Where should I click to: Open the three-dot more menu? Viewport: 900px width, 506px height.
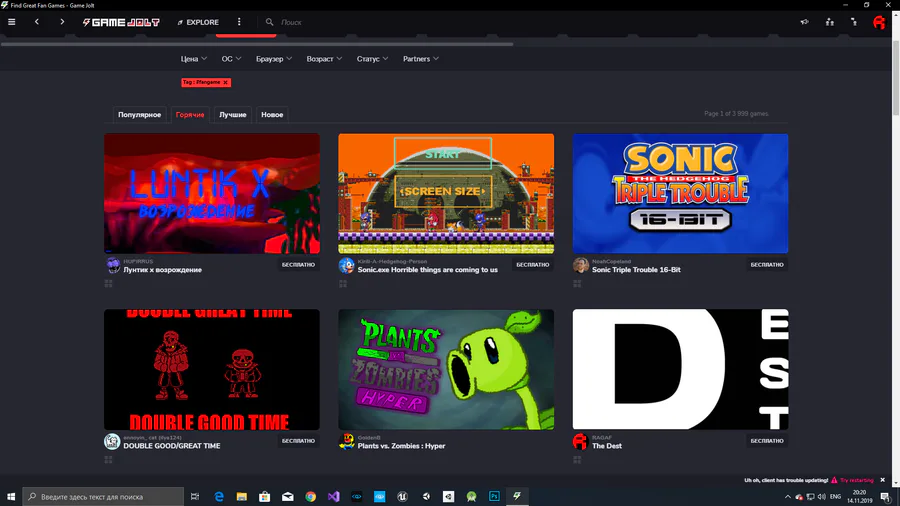coord(239,22)
